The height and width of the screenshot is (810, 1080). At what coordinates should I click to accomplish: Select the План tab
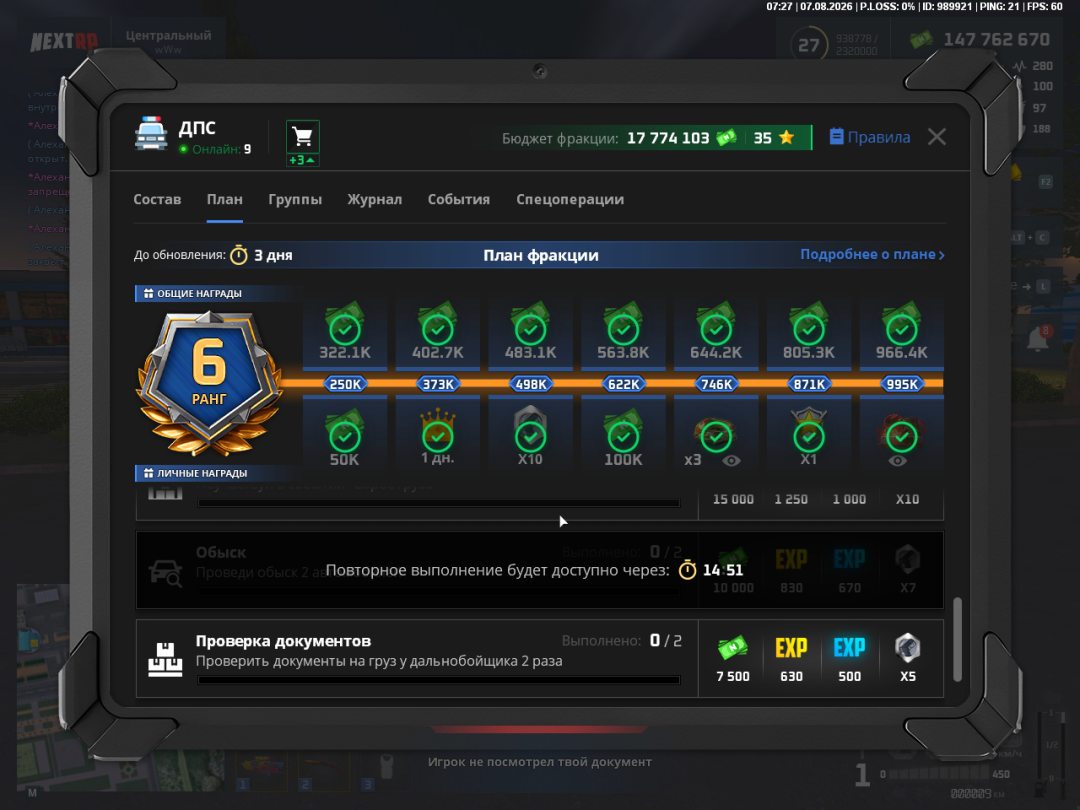tap(225, 199)
